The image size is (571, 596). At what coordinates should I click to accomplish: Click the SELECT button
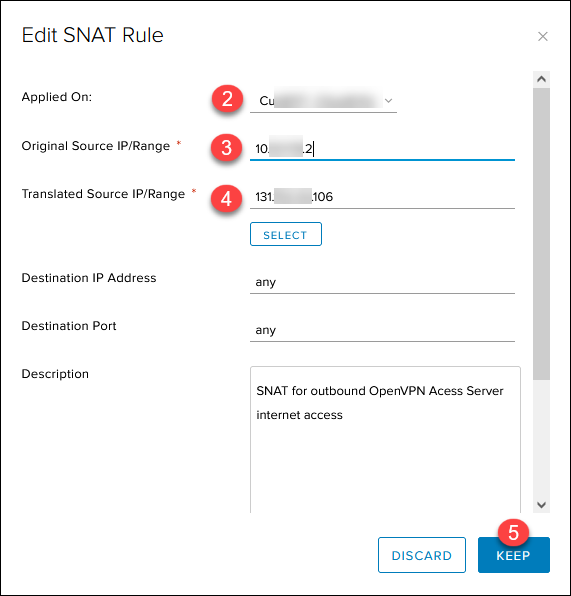[x=286, y=234]
